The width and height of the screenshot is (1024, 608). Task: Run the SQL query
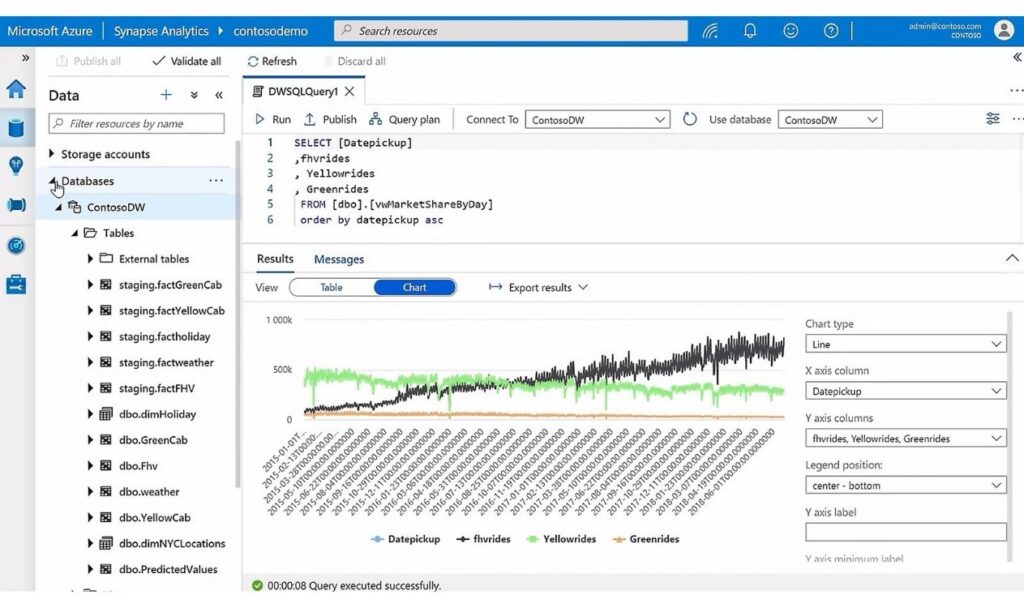click(273, 120)
